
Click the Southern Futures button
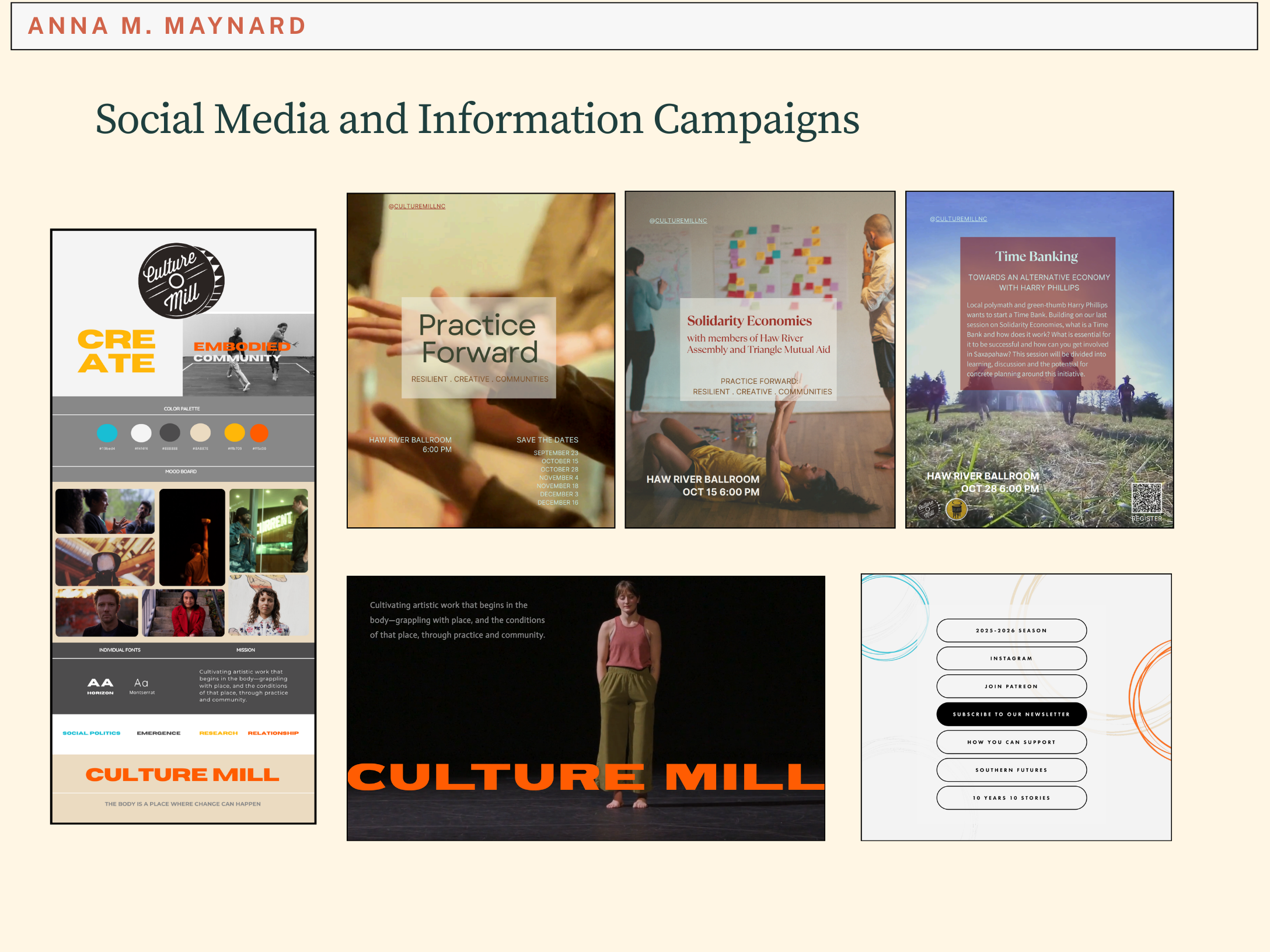(x=1011, y=770)
